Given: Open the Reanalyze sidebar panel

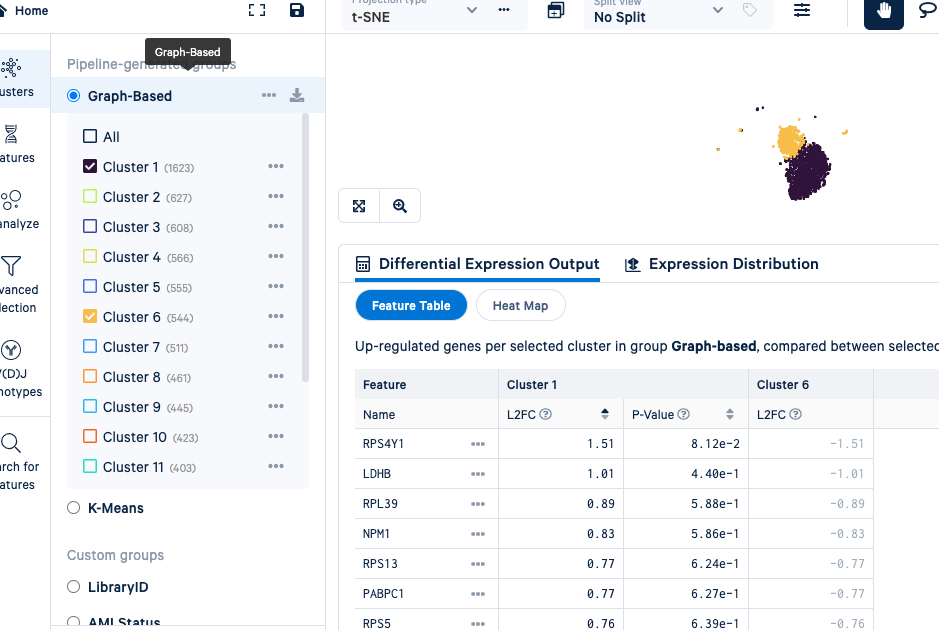Looking at the screenshot, I should click(17, 210).
